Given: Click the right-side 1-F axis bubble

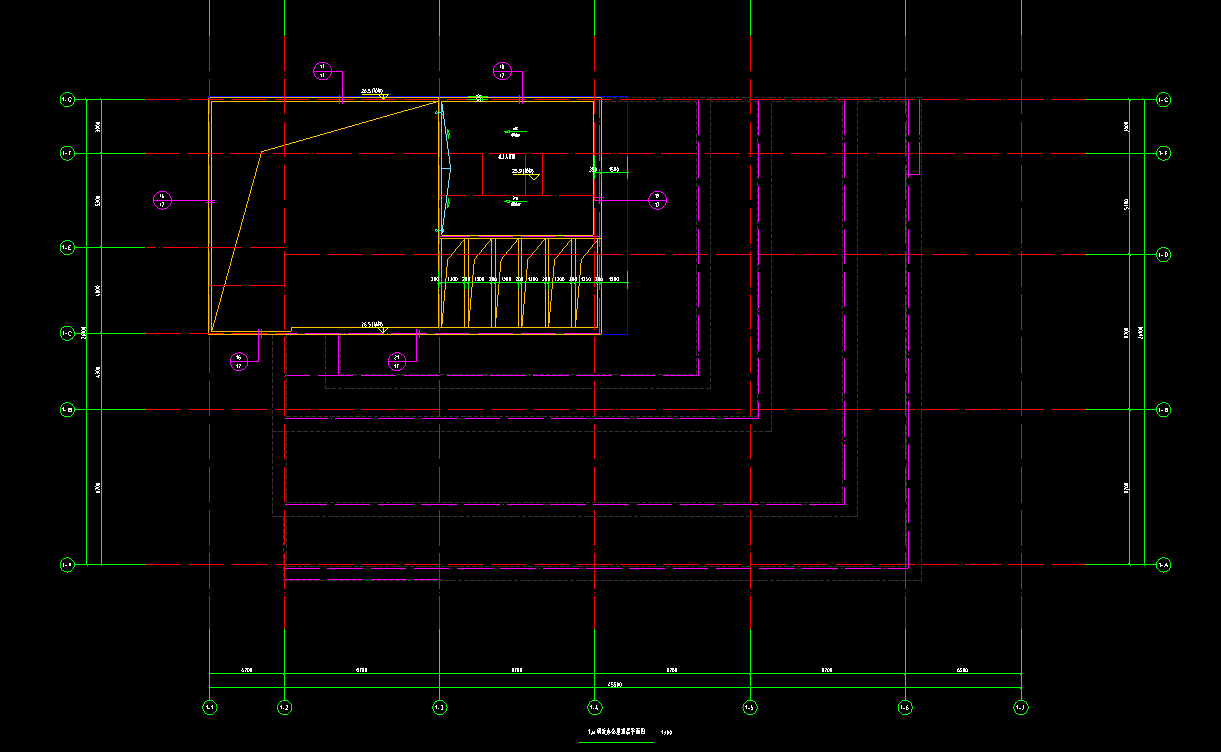Looking at the screenshot, I should tap(1163, 153).
